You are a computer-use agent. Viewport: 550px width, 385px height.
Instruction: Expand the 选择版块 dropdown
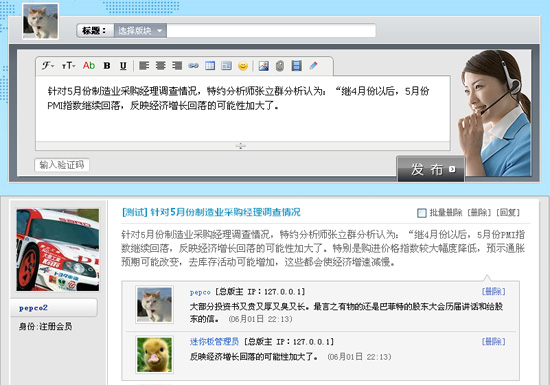tap(140, 31)
